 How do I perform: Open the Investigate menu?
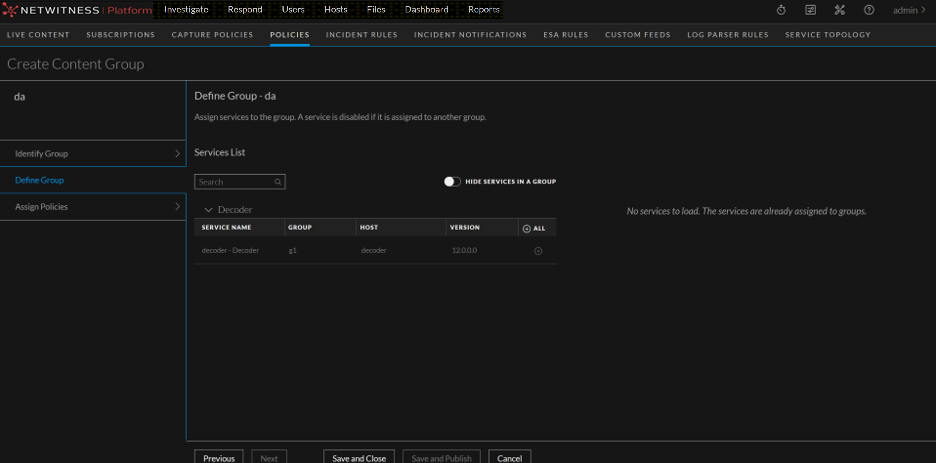(185, 10)
